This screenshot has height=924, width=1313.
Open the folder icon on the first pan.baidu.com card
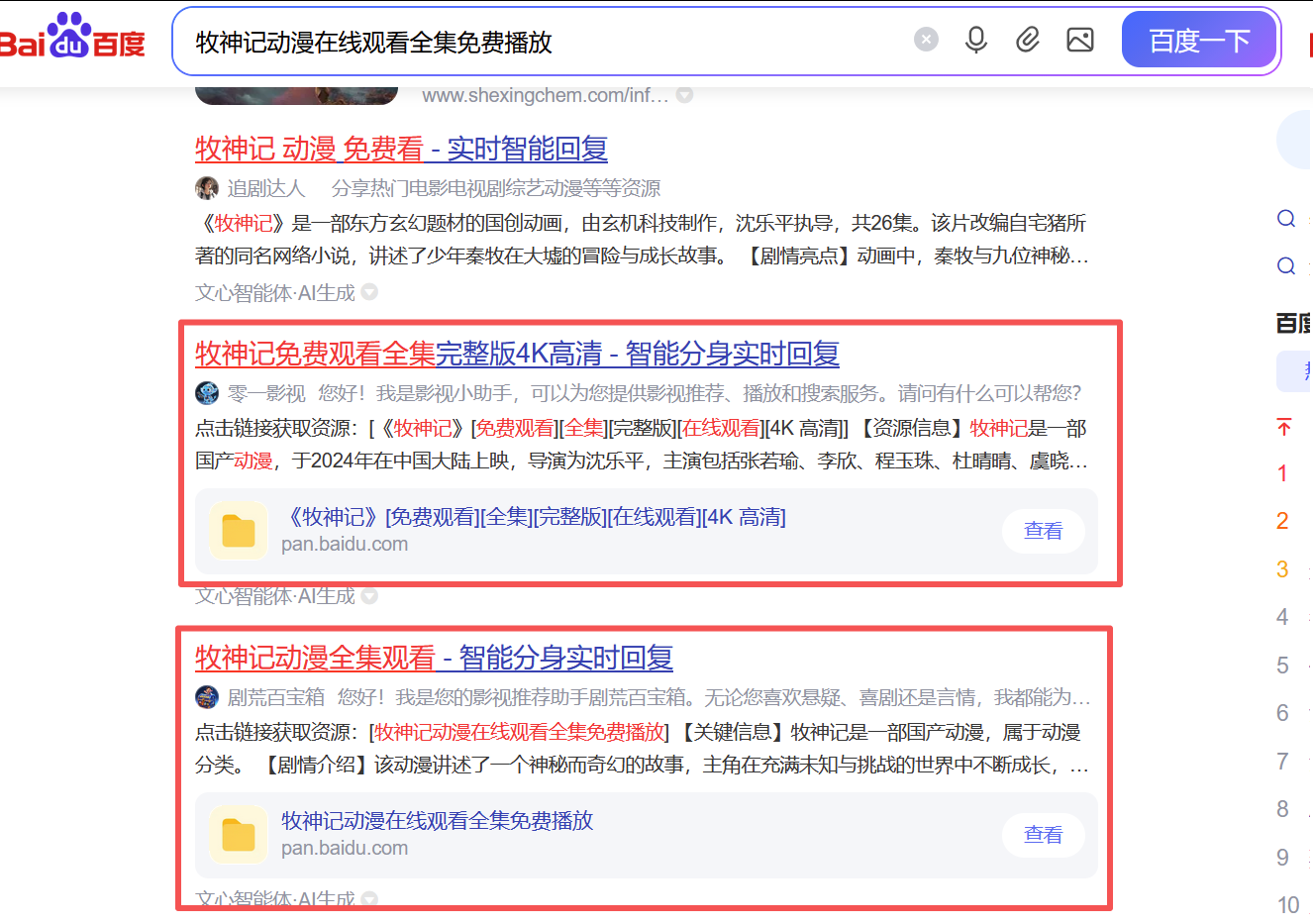239,531
